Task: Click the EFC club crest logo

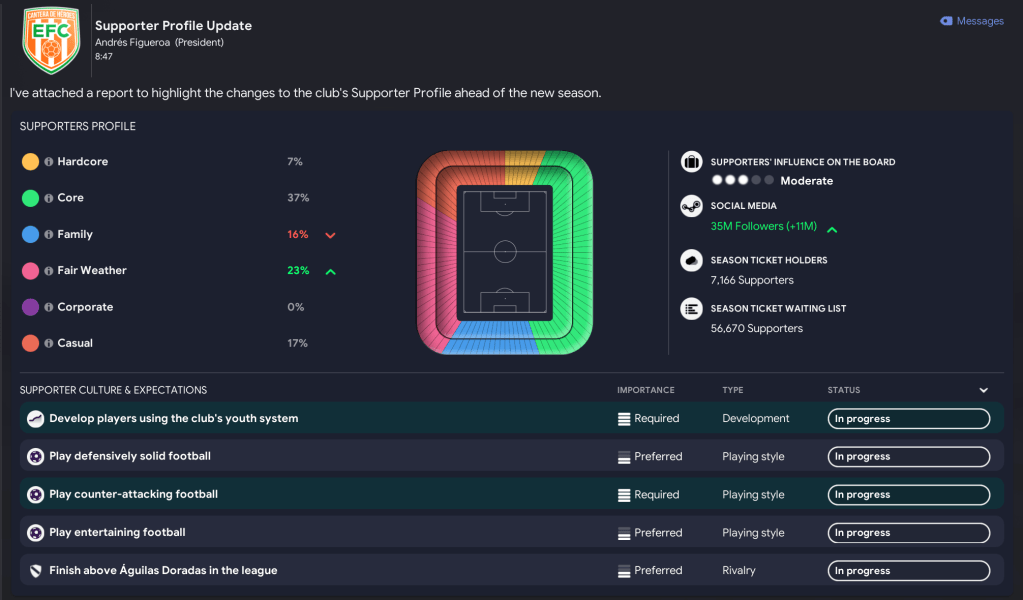Action: coord(50,41)
